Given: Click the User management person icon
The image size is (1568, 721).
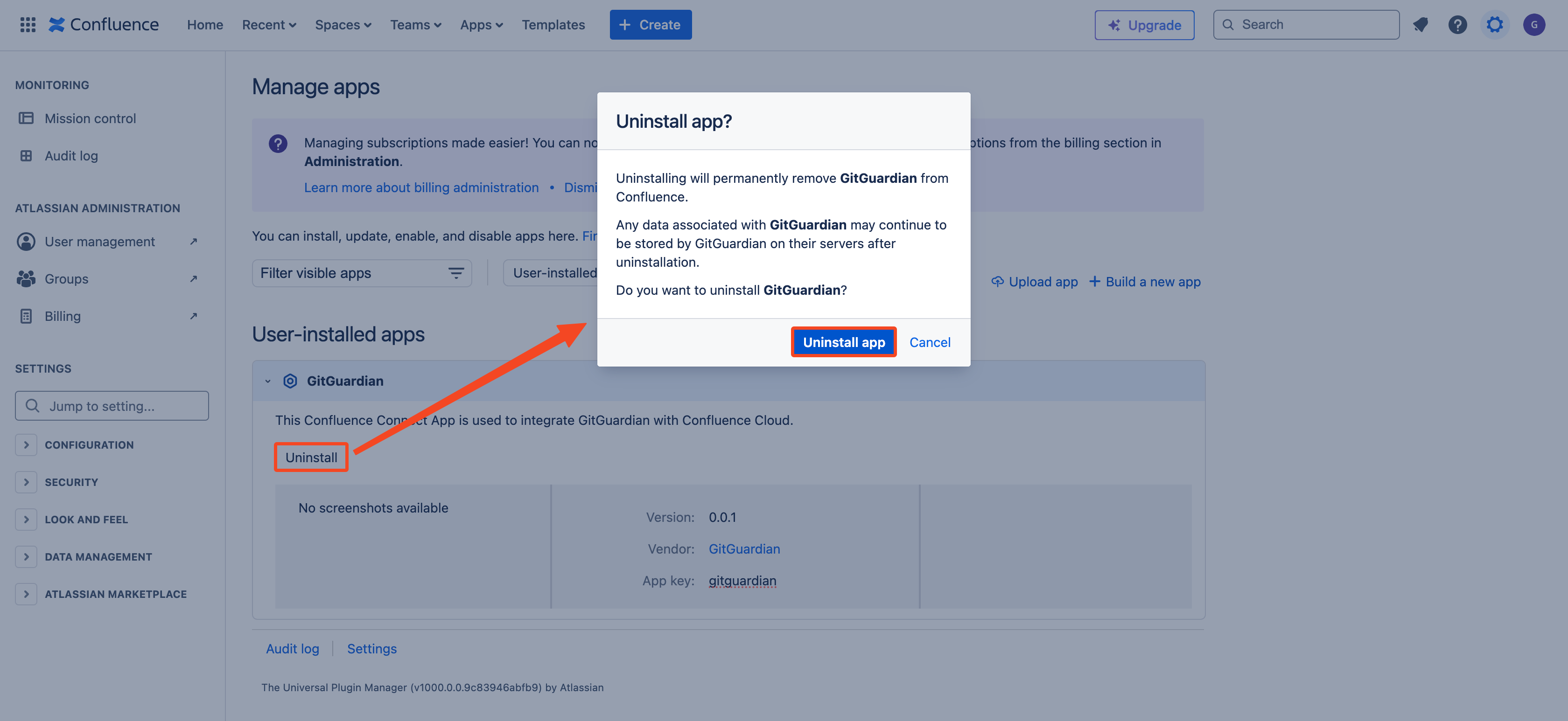Looking at the screenshot, I should pyautogui.click(x=26, y=242).
